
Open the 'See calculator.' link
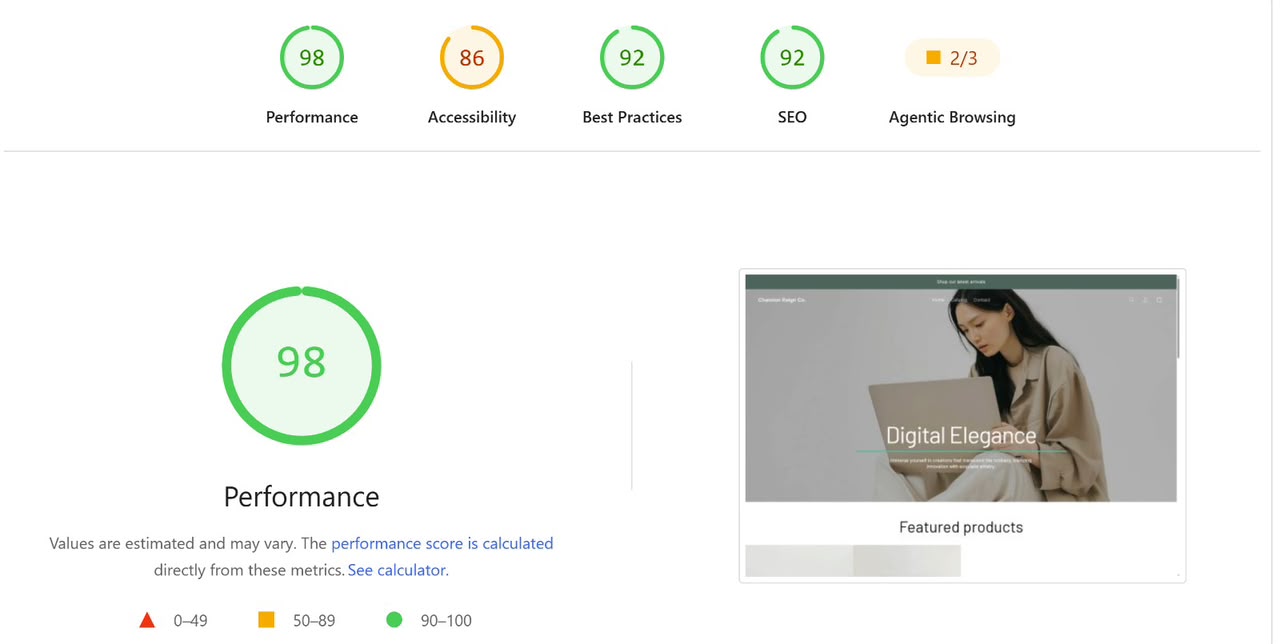(398, 570)
